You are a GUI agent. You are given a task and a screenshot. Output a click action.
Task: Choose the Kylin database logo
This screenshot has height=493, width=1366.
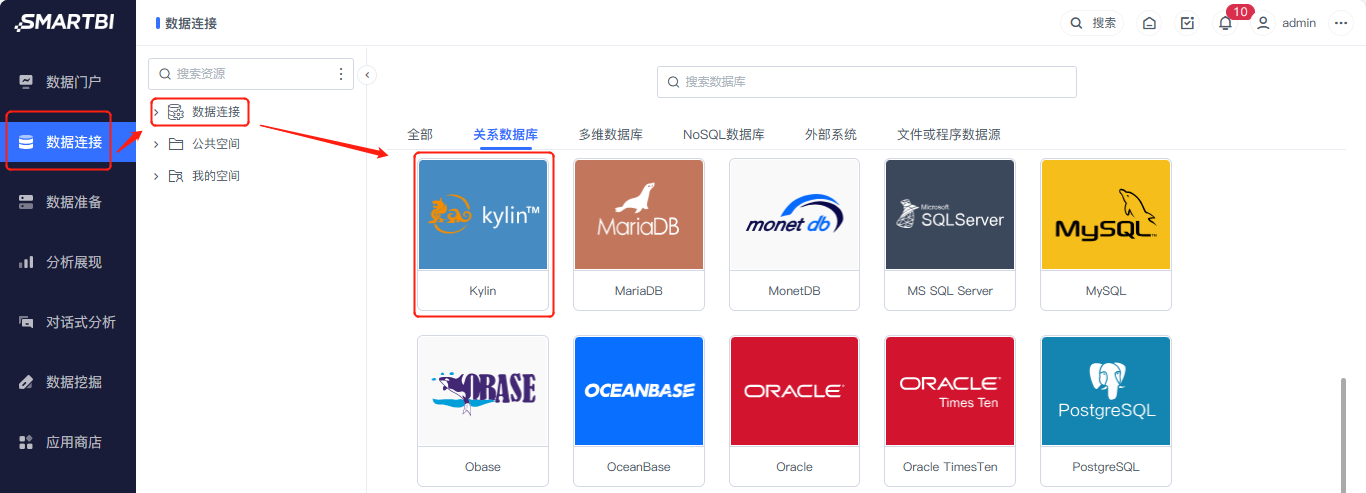483,214
